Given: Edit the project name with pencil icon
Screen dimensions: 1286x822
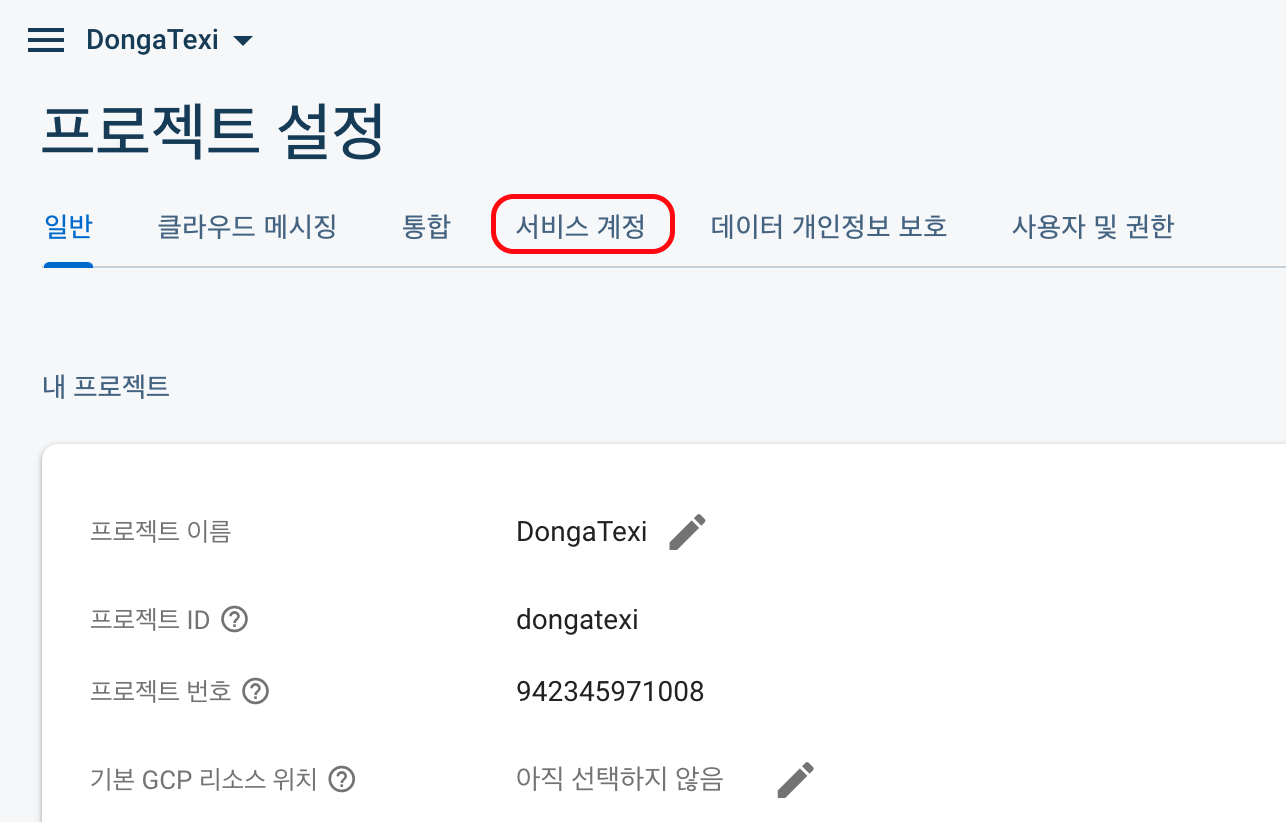Looking at the screenshot, I should [687, 532].
